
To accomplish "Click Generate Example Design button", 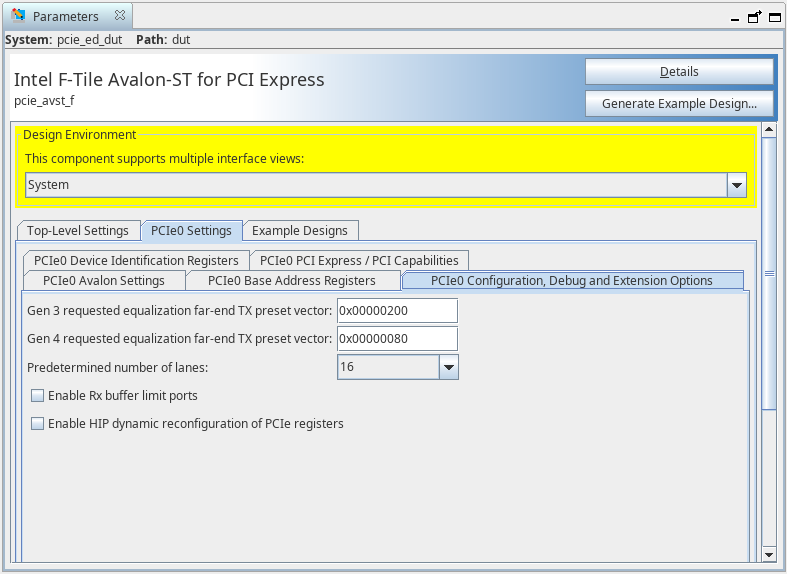I will [679, 103].
